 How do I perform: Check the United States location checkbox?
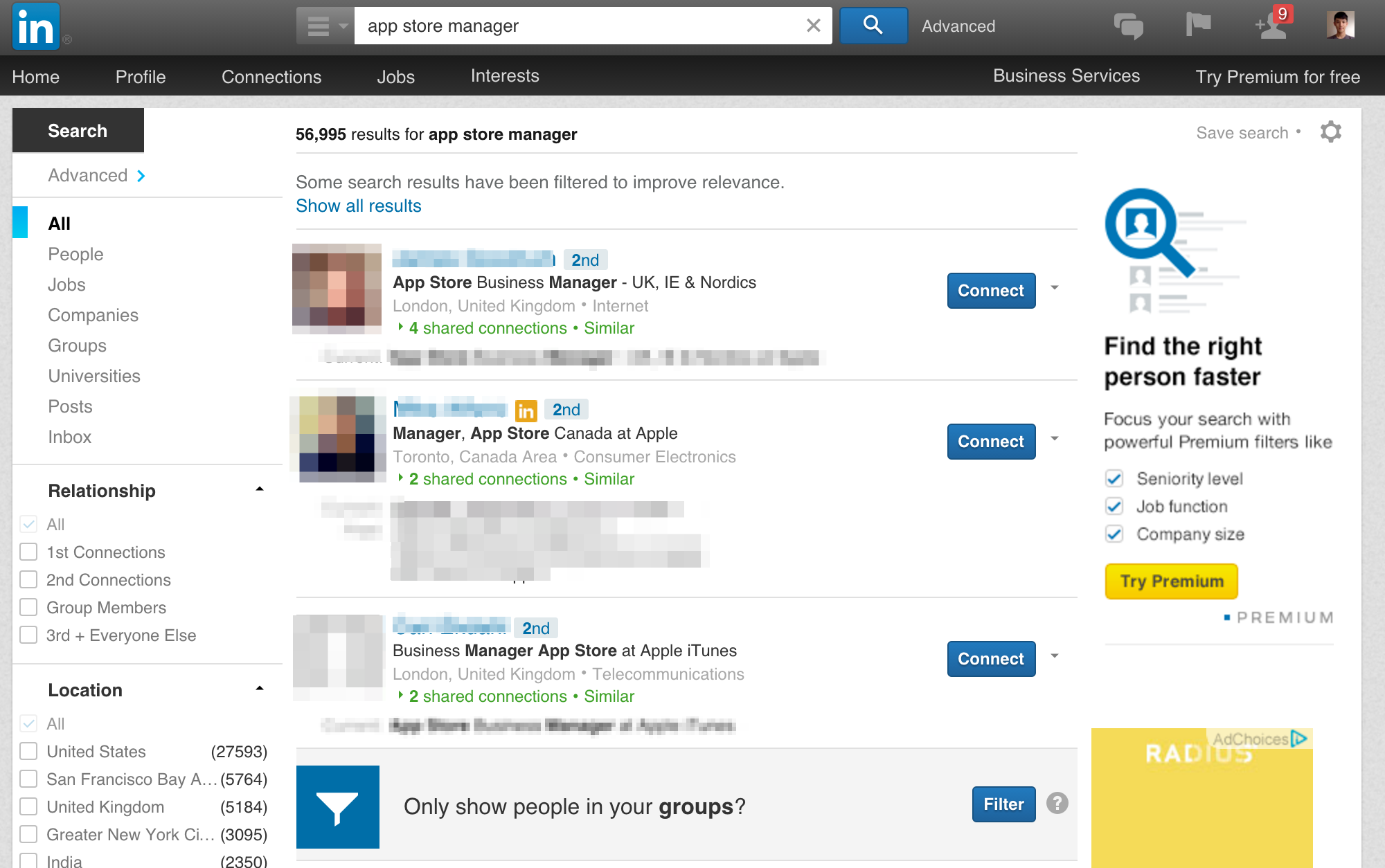tap(28, 751)
